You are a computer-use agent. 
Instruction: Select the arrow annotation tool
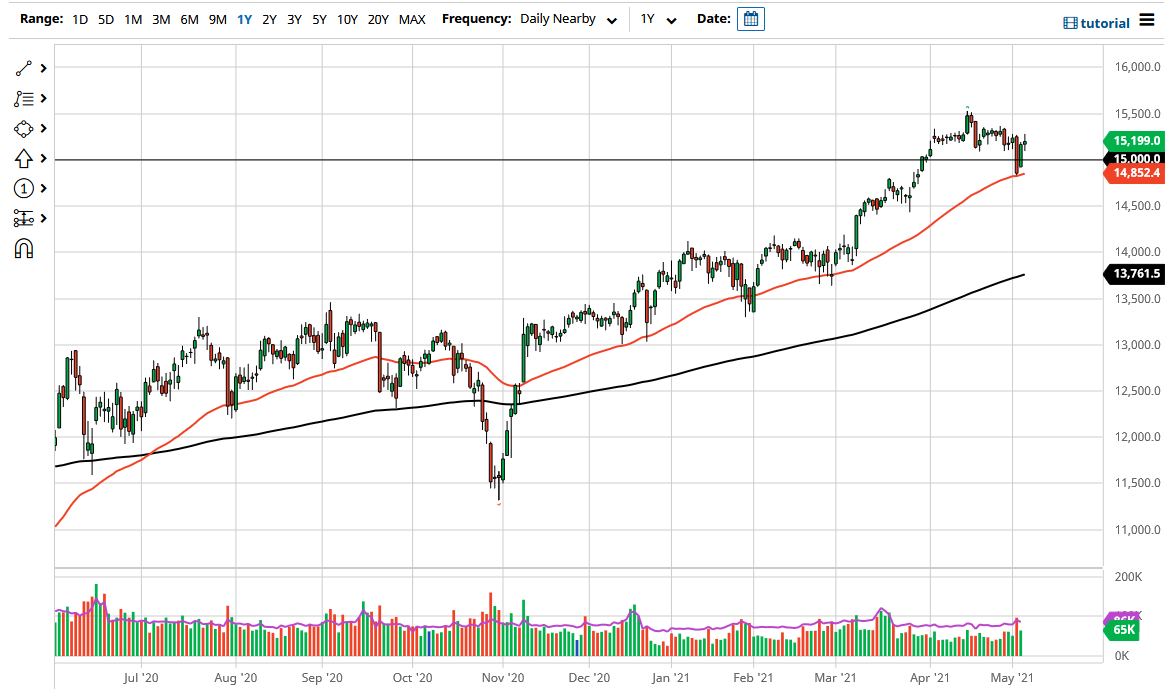[x=25, y=158]
